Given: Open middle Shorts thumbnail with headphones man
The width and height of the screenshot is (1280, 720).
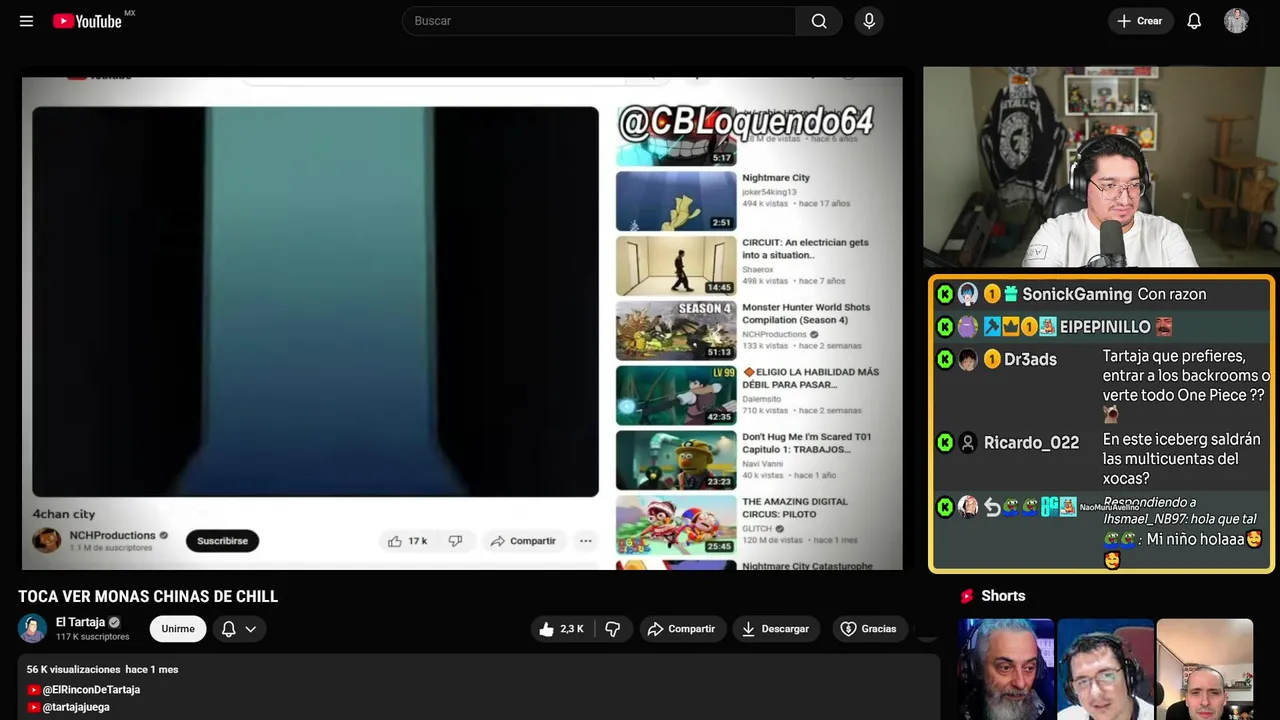Looking at the screenshot, I should (1105, 669).
